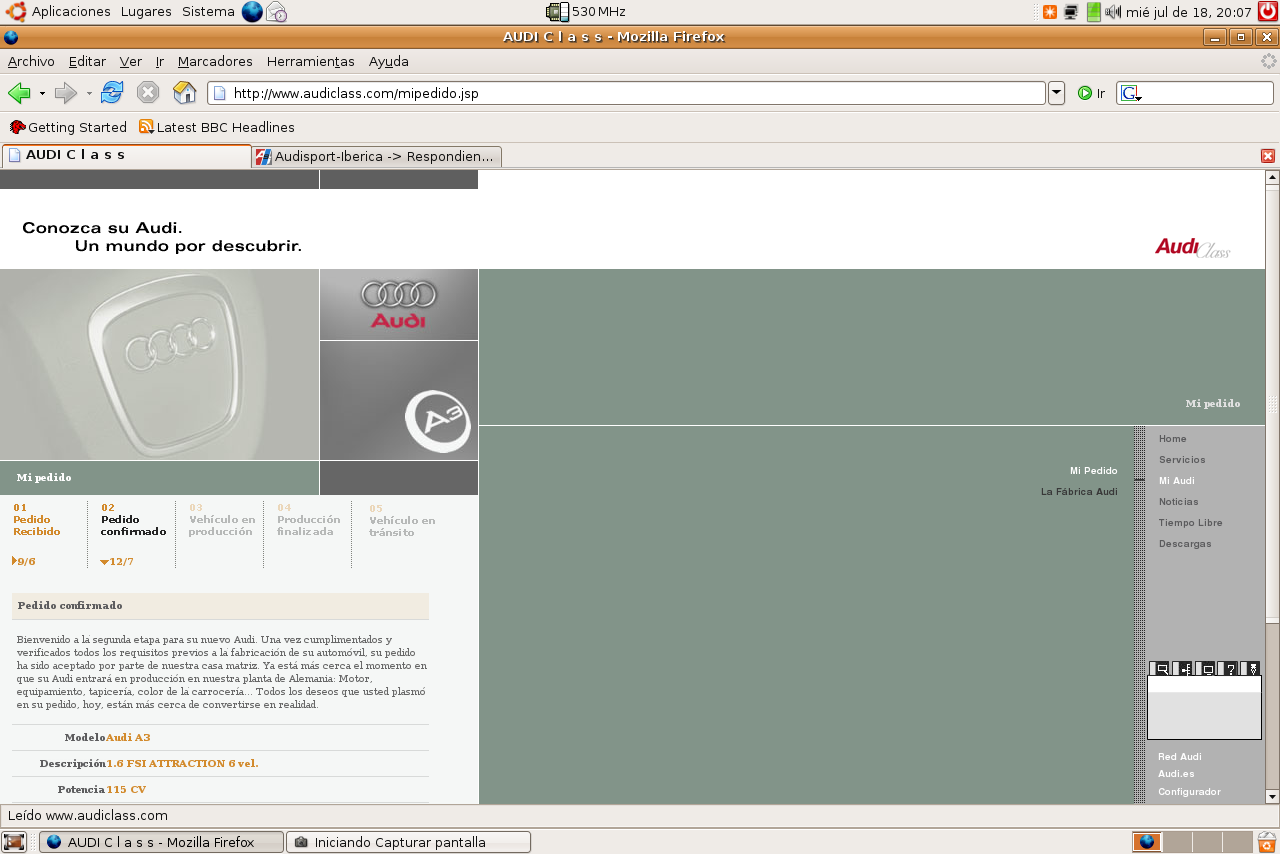1280x854 pixels.
Task: Switch to the AUDI C l a s s tab
Action: pyautogui.click(x=126, y=155)
